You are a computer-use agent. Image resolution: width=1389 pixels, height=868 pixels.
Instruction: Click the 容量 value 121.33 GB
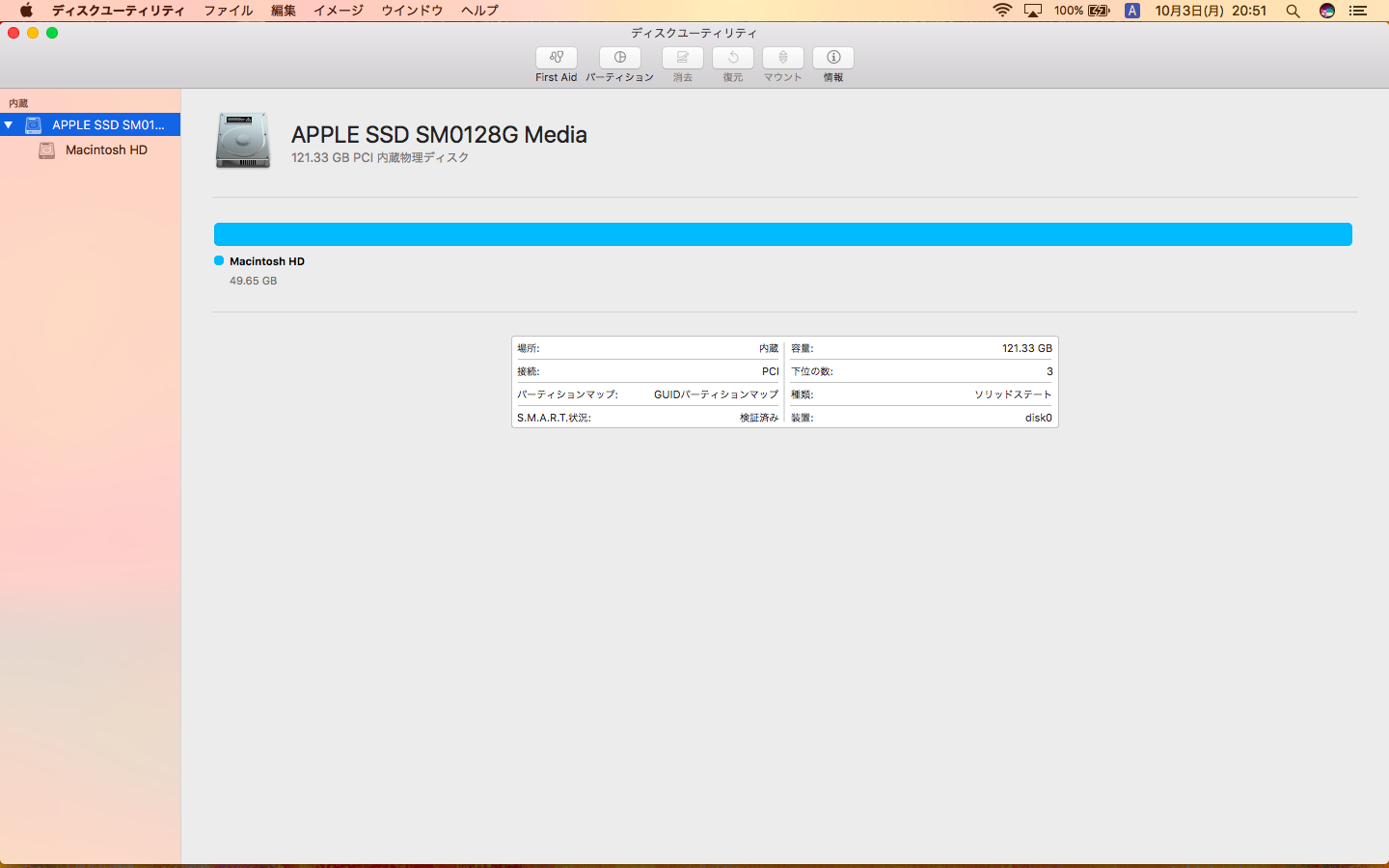[1027, 348]
